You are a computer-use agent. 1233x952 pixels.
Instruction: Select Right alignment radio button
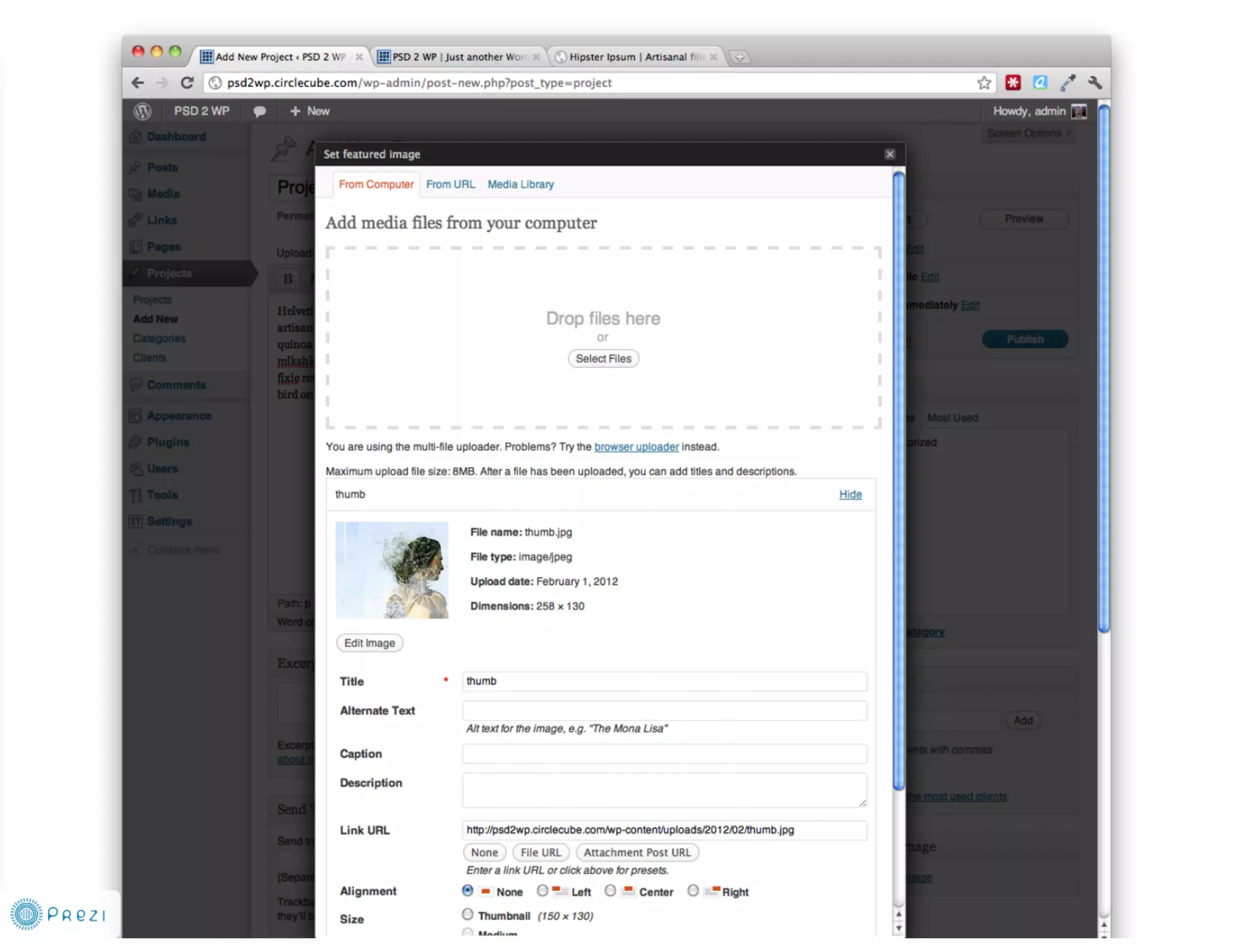coord(693,890)
